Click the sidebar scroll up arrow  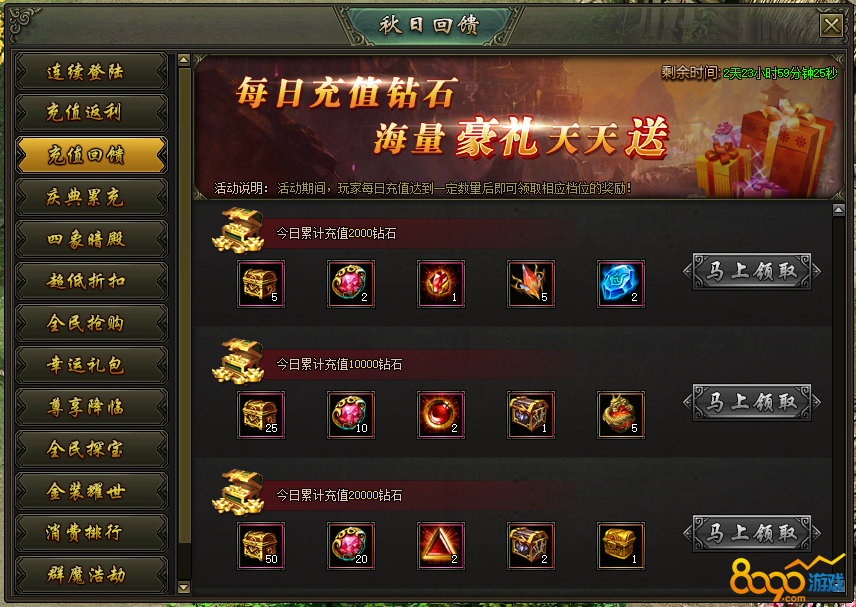pos(184,59)
